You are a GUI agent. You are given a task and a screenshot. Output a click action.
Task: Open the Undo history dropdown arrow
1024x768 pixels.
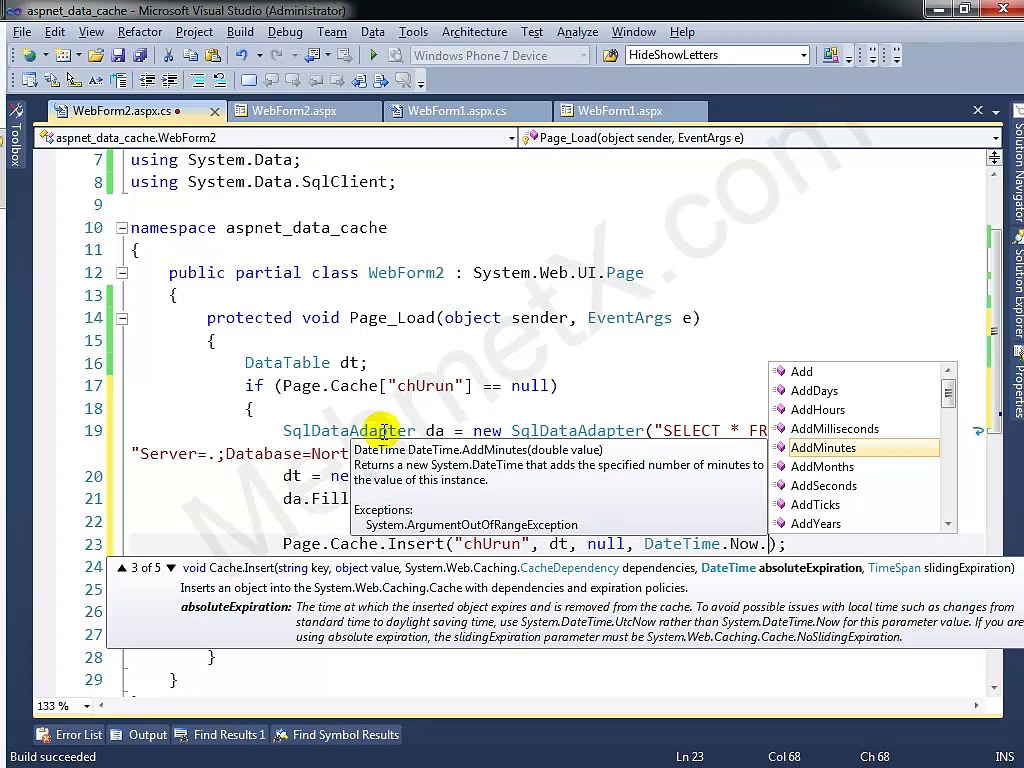259,56
